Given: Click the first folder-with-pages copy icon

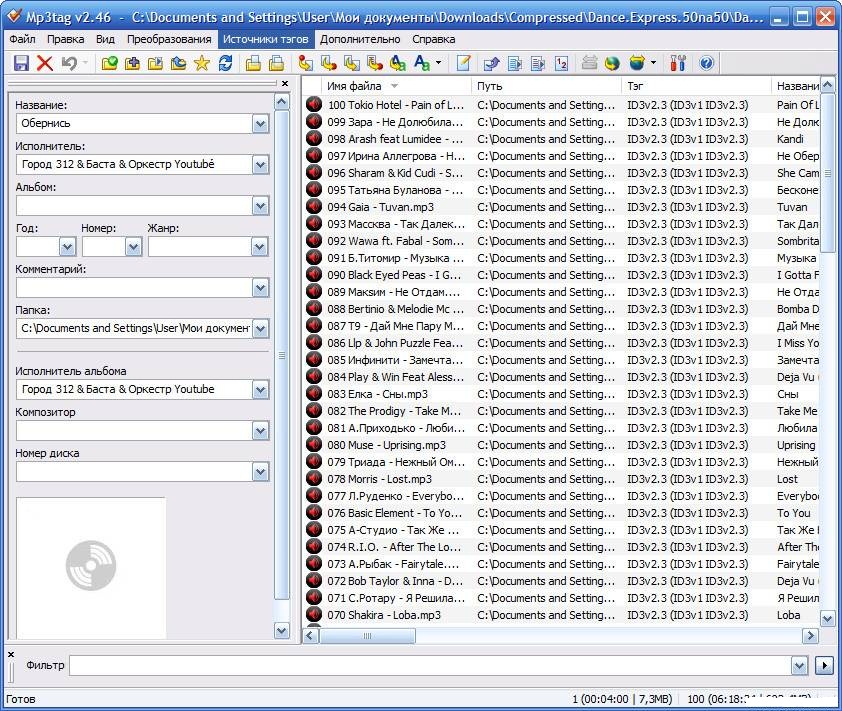Looking at the screenshot, I should pyautogui.click(x=253, y=63).
